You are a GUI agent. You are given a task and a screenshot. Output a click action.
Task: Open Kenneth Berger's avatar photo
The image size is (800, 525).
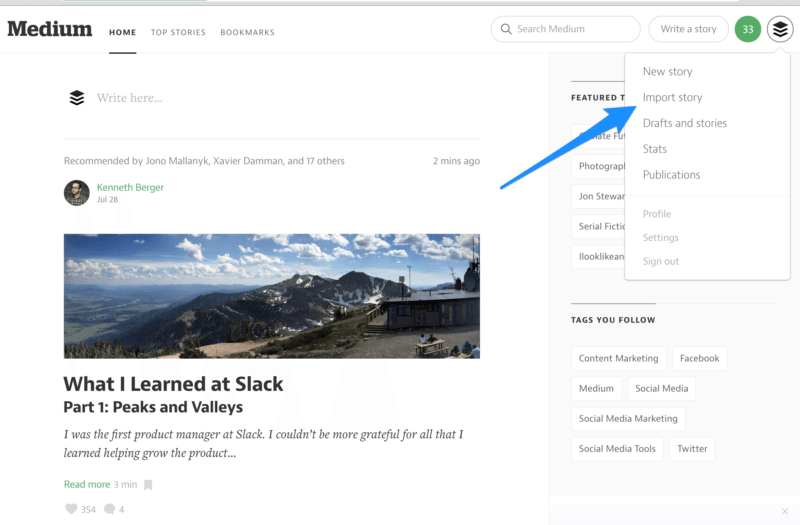click(77, 193)
